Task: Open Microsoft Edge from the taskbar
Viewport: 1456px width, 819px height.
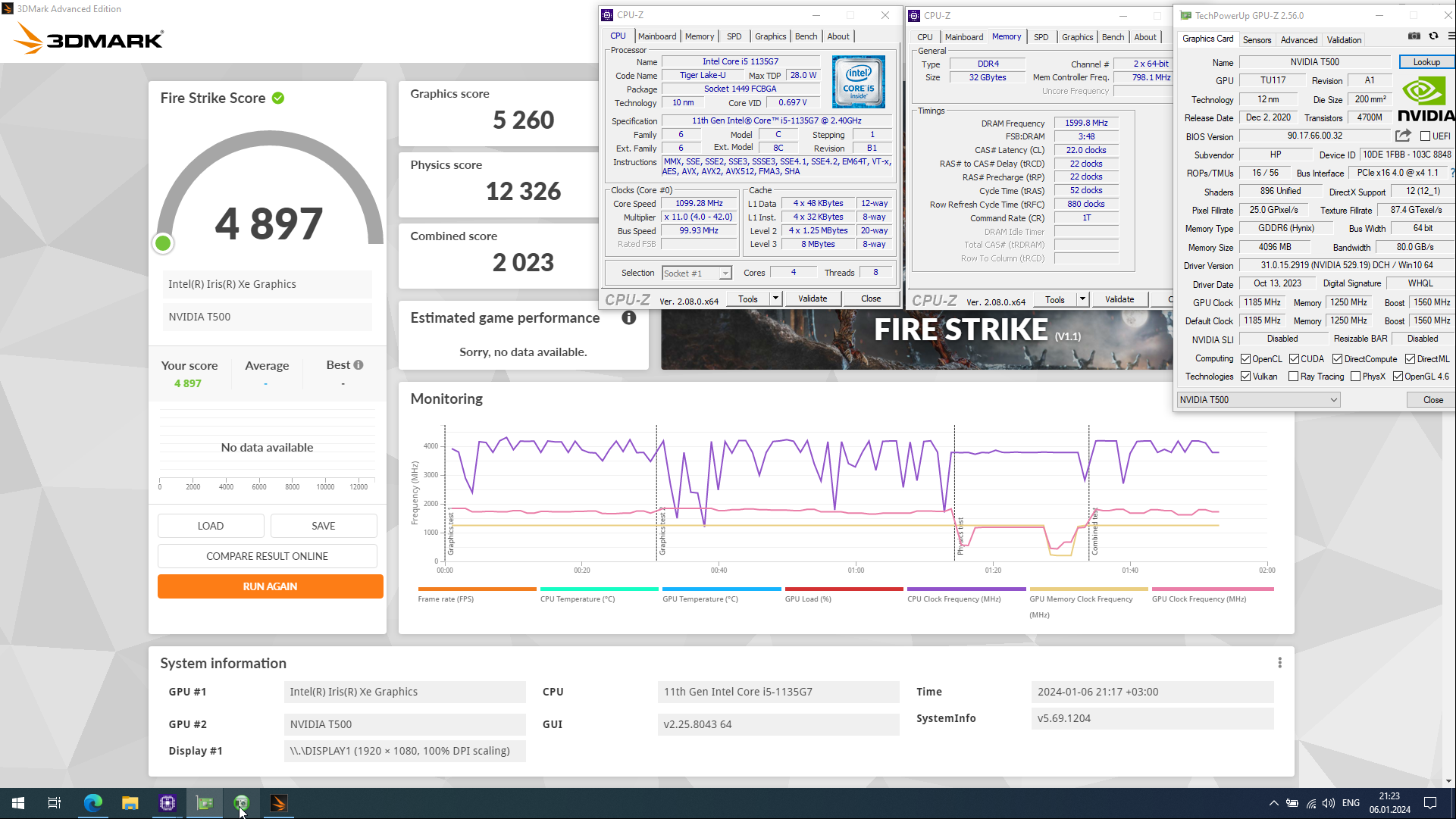Action: [92, 803]
